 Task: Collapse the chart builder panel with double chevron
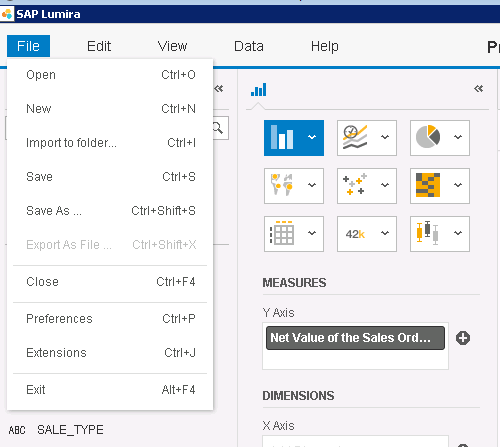point(479,89)
